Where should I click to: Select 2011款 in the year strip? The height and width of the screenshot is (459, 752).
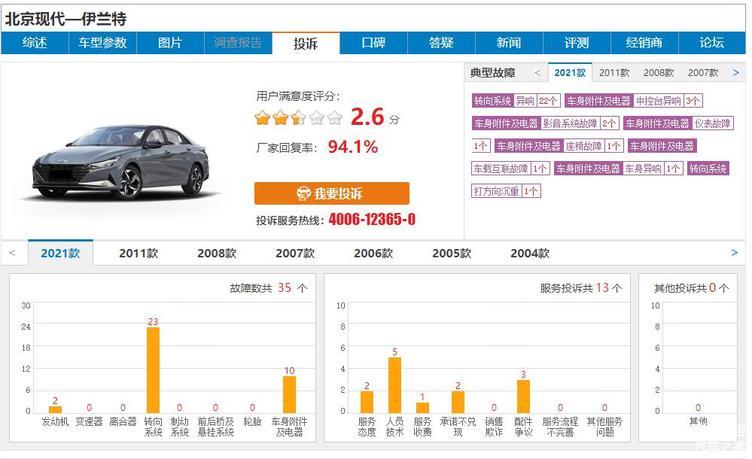point(139,253)
